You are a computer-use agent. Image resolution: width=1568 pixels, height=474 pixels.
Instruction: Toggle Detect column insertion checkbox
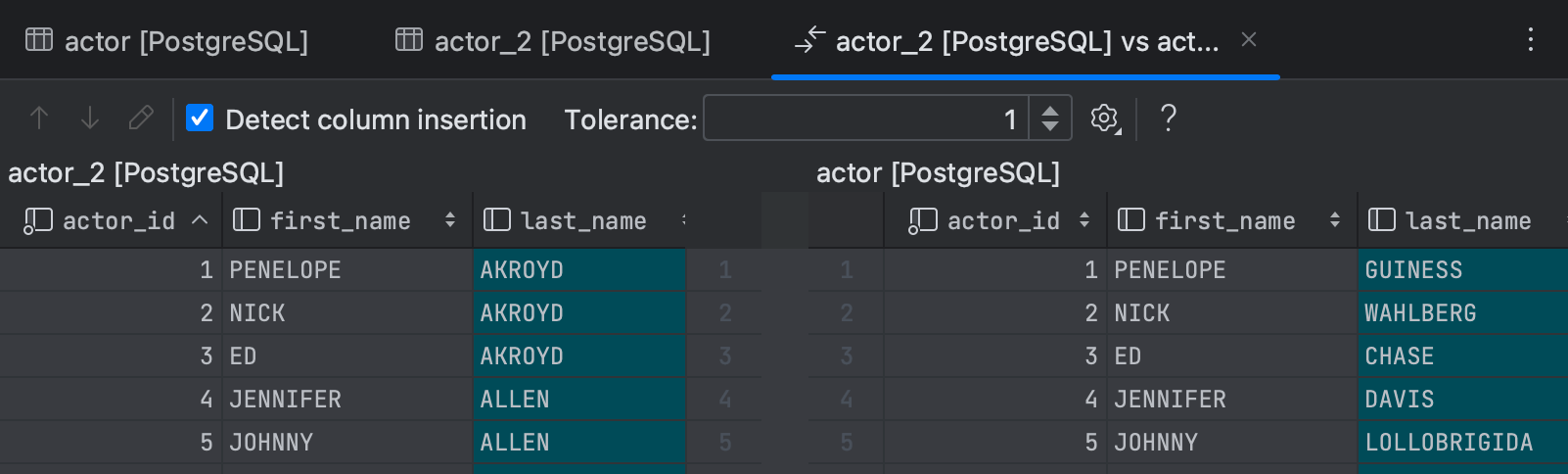point(200,118)
